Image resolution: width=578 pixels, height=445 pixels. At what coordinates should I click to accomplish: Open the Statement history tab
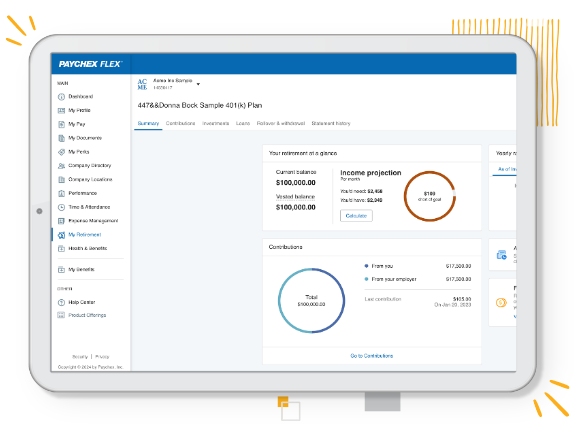click(331, 124)
